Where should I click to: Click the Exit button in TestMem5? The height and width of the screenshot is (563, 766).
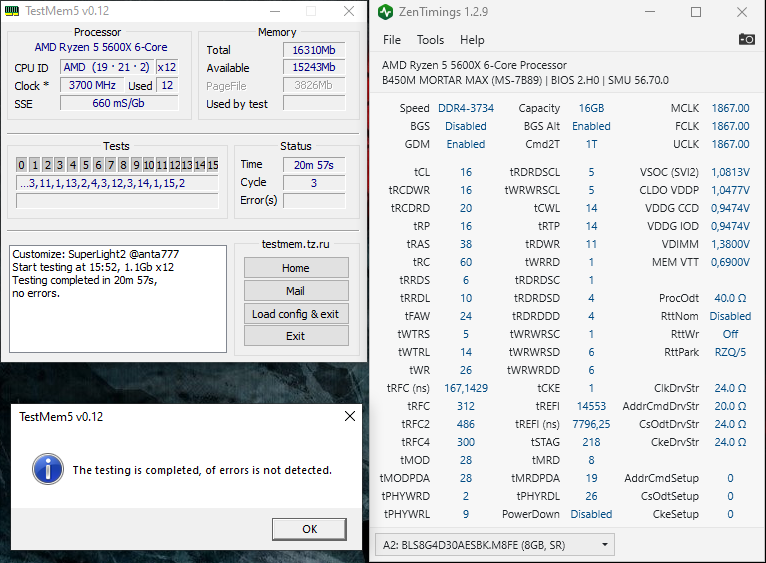coord(296,336)
